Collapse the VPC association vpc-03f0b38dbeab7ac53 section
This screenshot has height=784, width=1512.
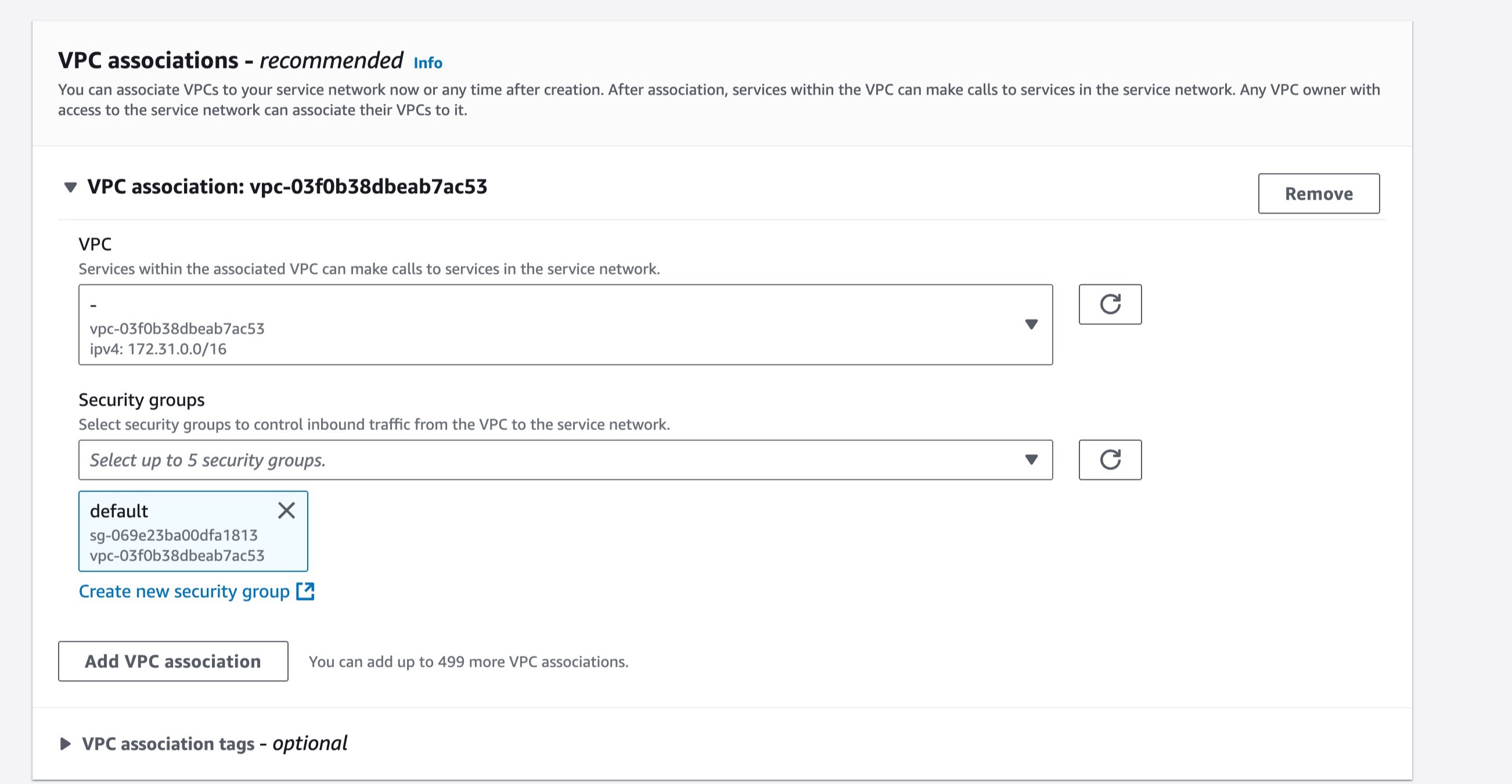pos(70,187)
